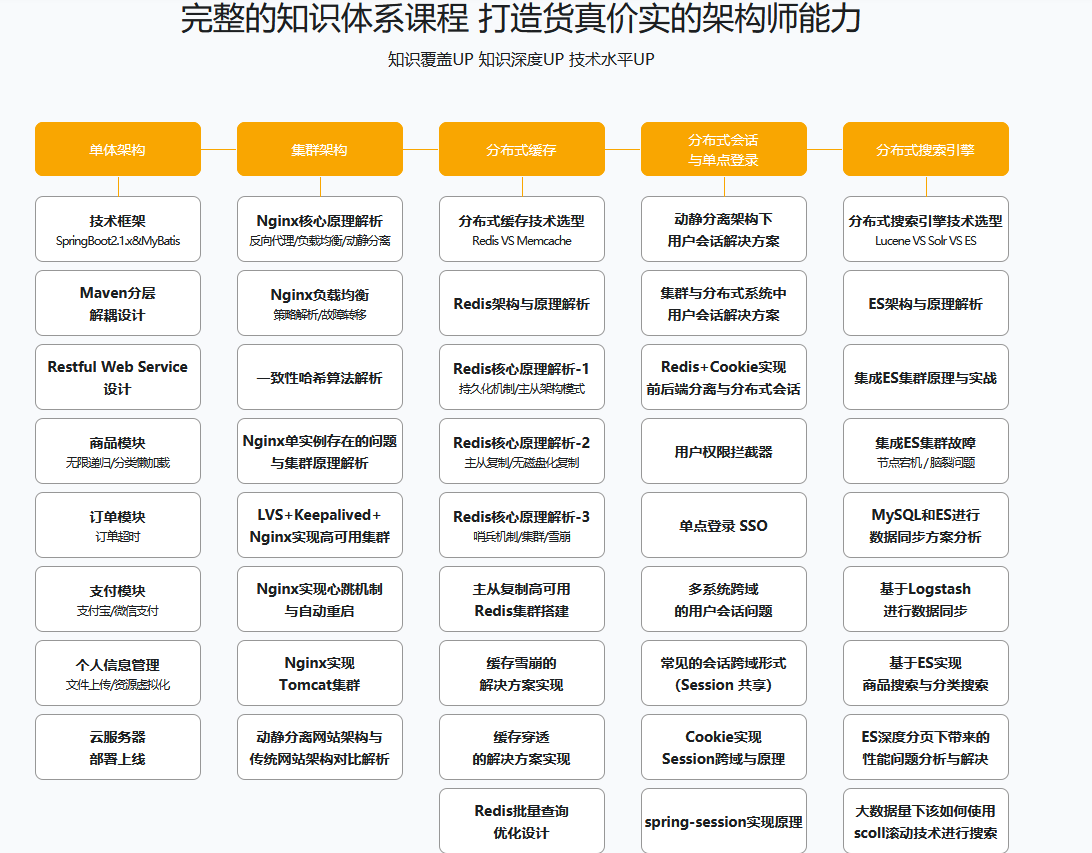Select the 集群架构 orange header
This screenshot has height=853, width=1092.
tap(320, 149)
